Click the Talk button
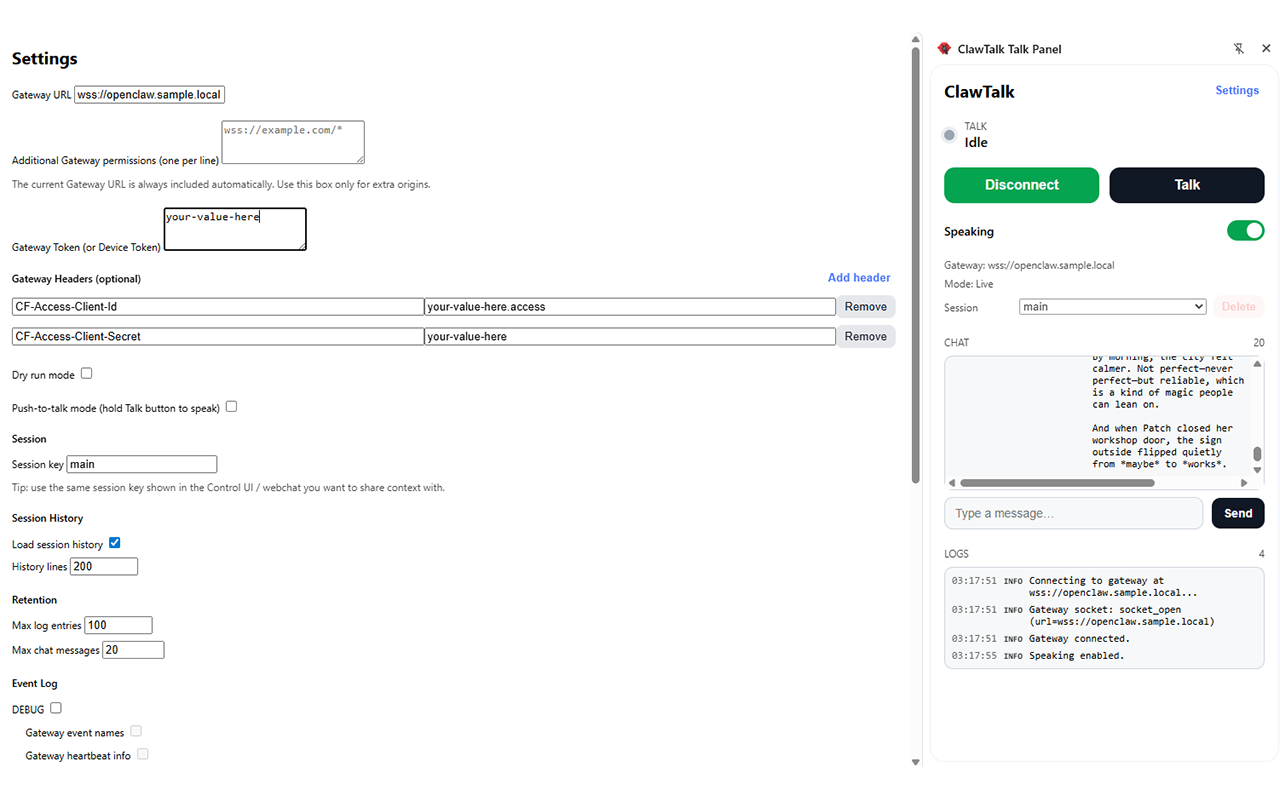The width and height of the screenshot is (1280, 800). coord(1187,185)
